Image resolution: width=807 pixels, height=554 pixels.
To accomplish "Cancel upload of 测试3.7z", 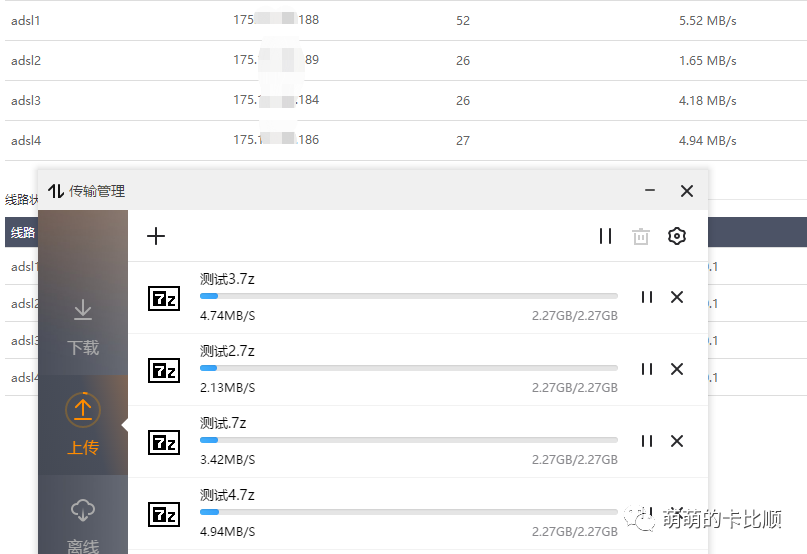I will pyautogui.click(x=677, y=297).
